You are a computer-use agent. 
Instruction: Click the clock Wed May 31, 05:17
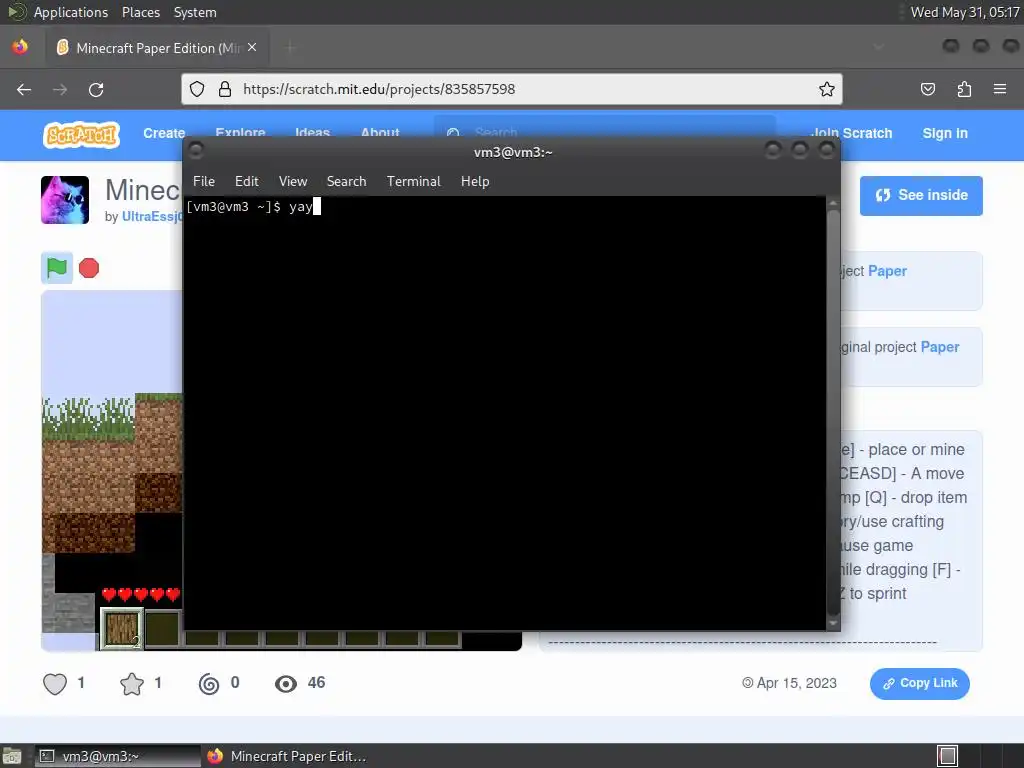pyautogui.click(x=965, y=12)
